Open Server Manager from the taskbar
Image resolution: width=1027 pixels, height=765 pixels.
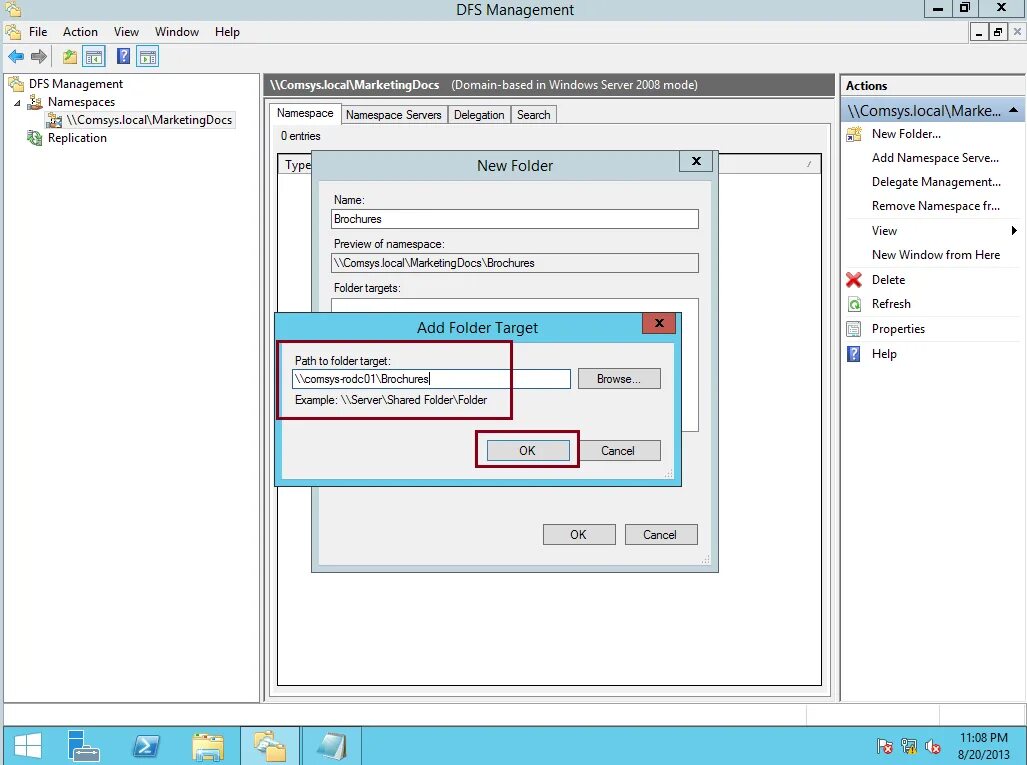[x=83, y=746]
